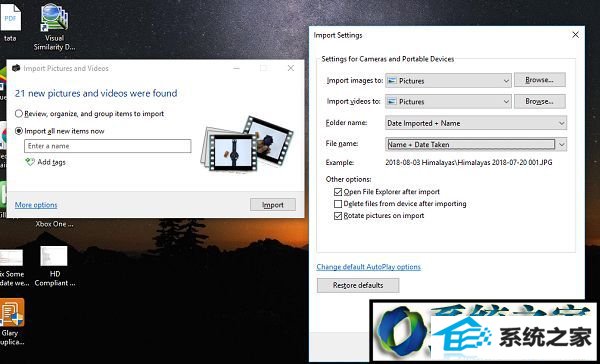Click the 21 new pictures heading

pyautogui.click(x=96, y=93)
